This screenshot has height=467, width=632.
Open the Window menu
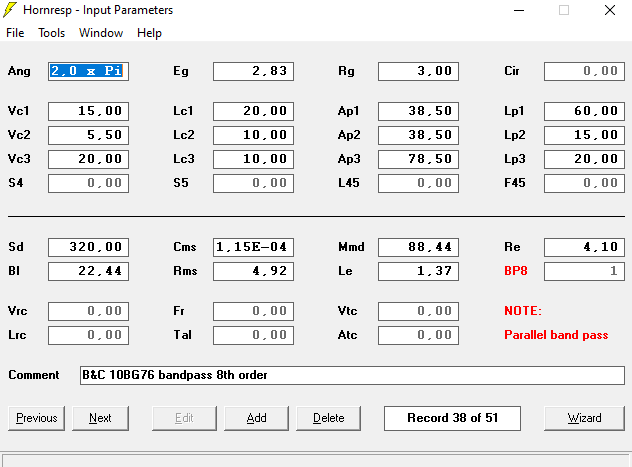coord(101,33)
